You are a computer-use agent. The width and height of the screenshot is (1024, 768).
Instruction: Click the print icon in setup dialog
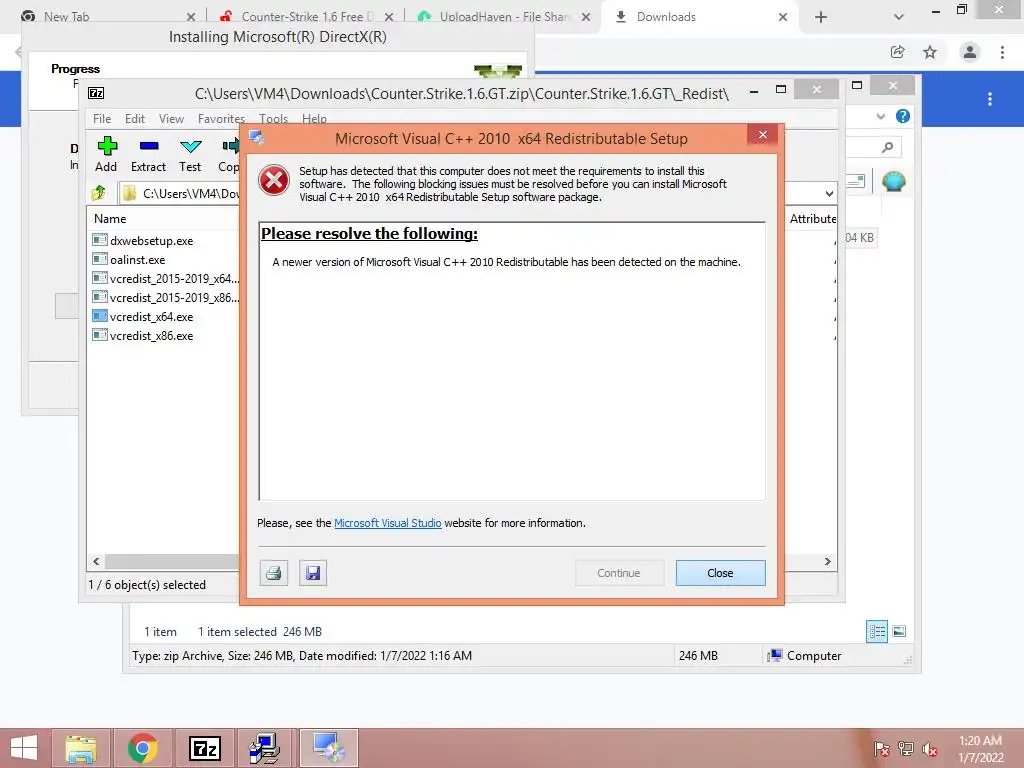(274, 573)
